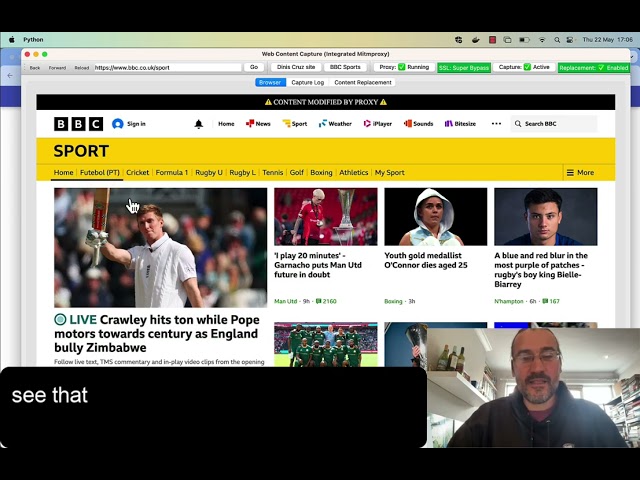The image size is (640, 480).
Task: Open Spotlight search in menu bar
Action: pyautogui.click(x=557, y=40)
